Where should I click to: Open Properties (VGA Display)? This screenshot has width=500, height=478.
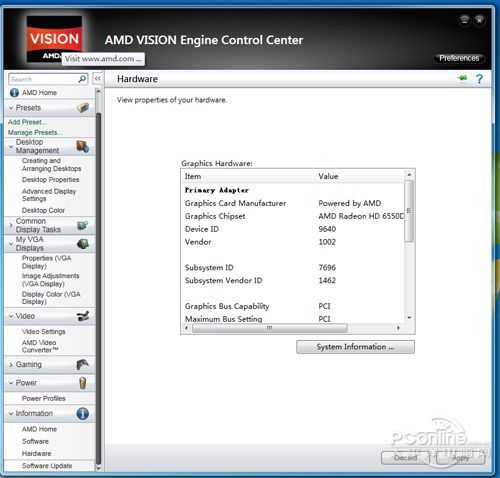46,262
